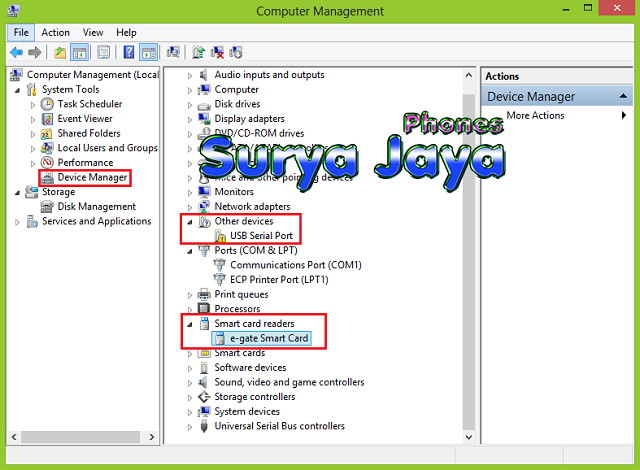The height and width of the screenshot is (470, 640).
Task: Click the Disable device toolbar icon
Action: 236,52
